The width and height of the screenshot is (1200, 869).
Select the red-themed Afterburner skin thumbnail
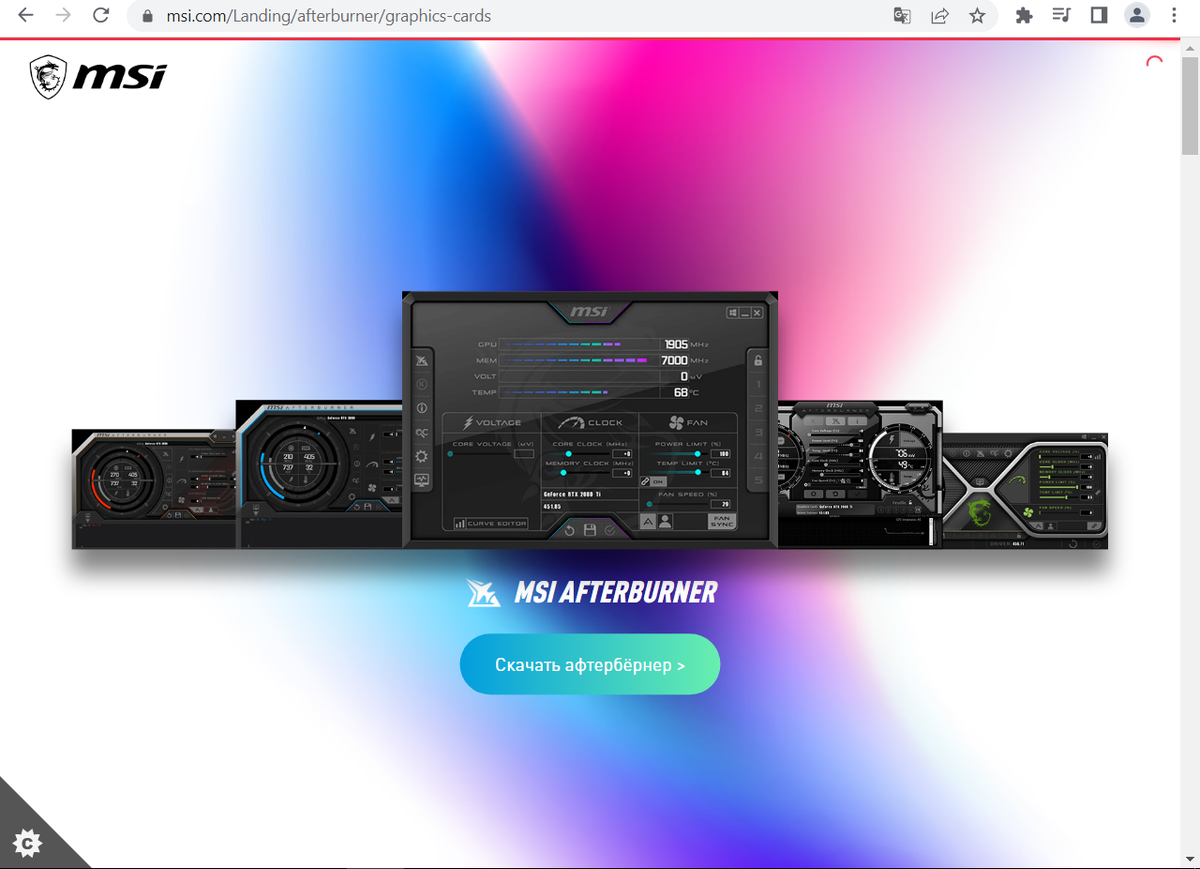(153, 489)
